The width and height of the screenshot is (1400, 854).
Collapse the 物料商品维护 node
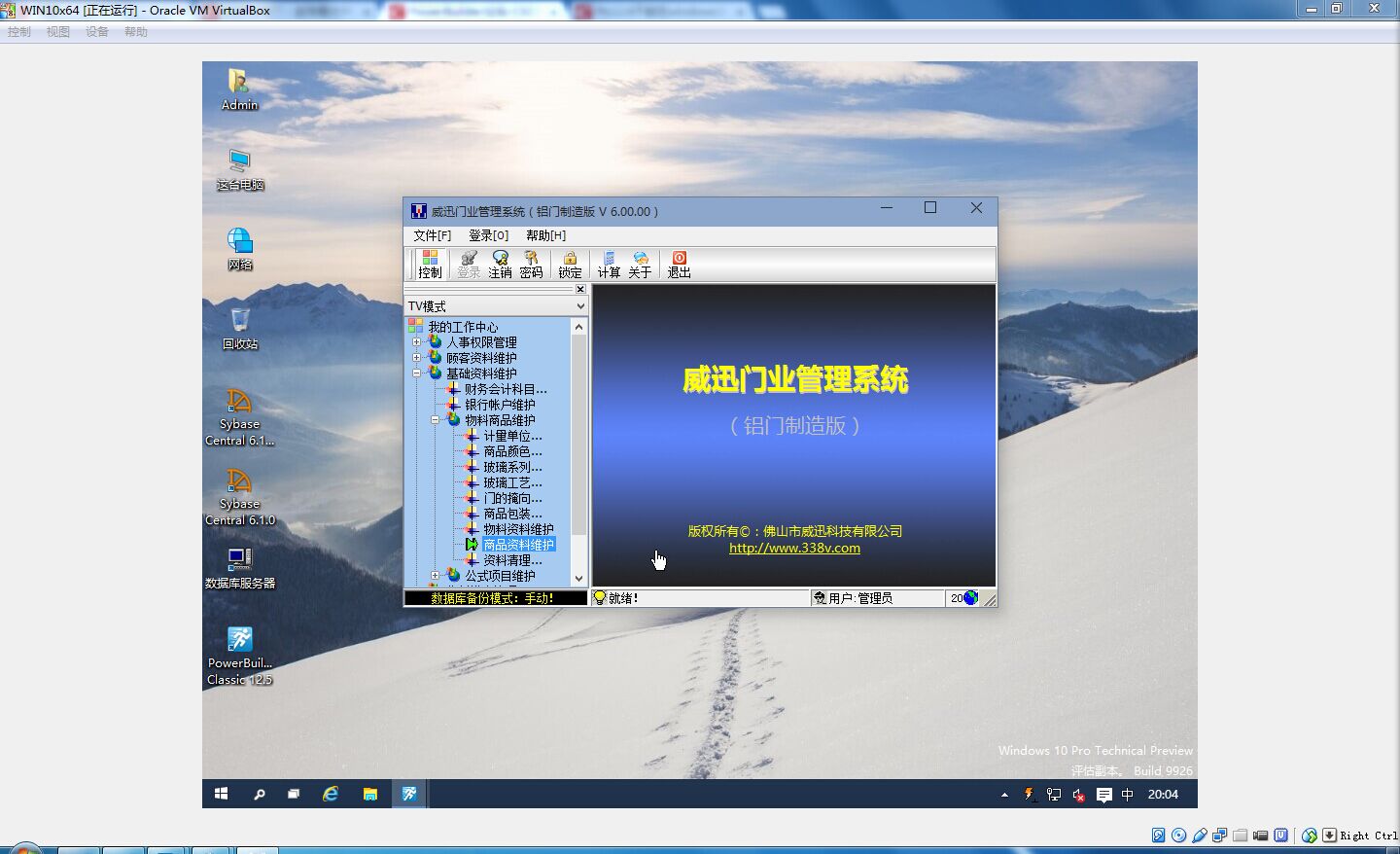pyautogui.click(x=435, y=420)
